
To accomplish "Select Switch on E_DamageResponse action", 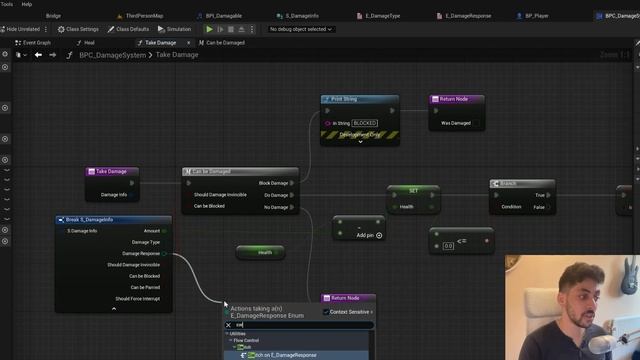I will [296, 355].
